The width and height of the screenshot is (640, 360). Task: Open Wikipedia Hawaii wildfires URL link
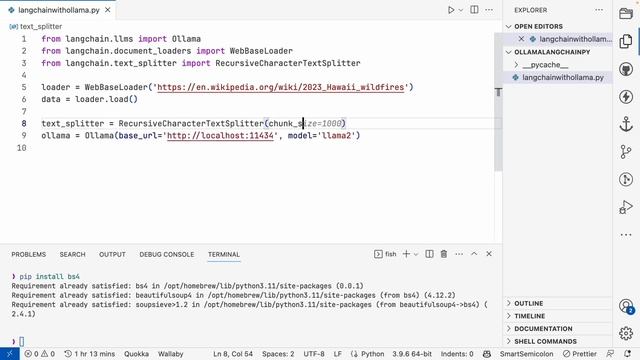point(280,87)
